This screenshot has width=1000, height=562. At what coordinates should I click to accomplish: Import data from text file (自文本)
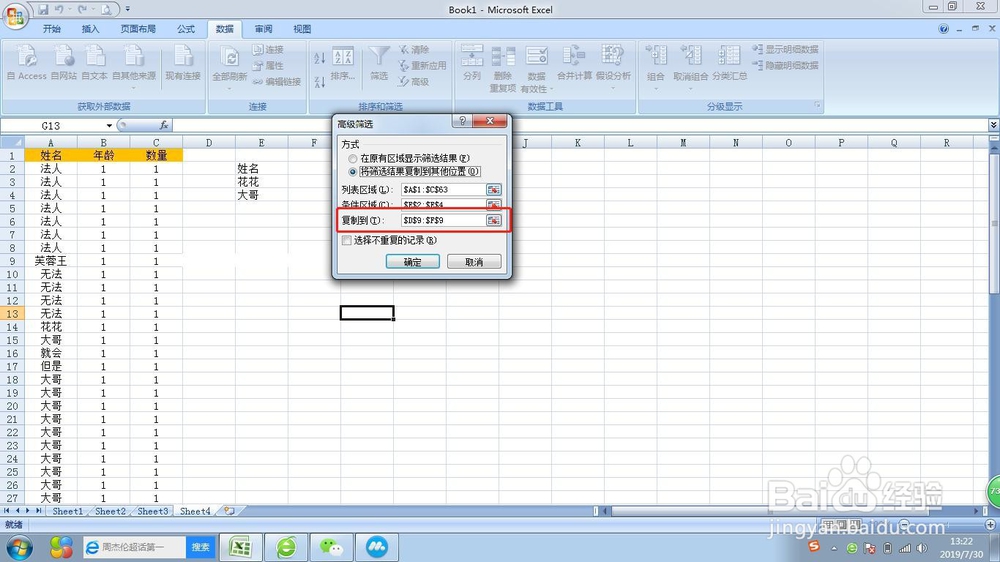(94, 63)
